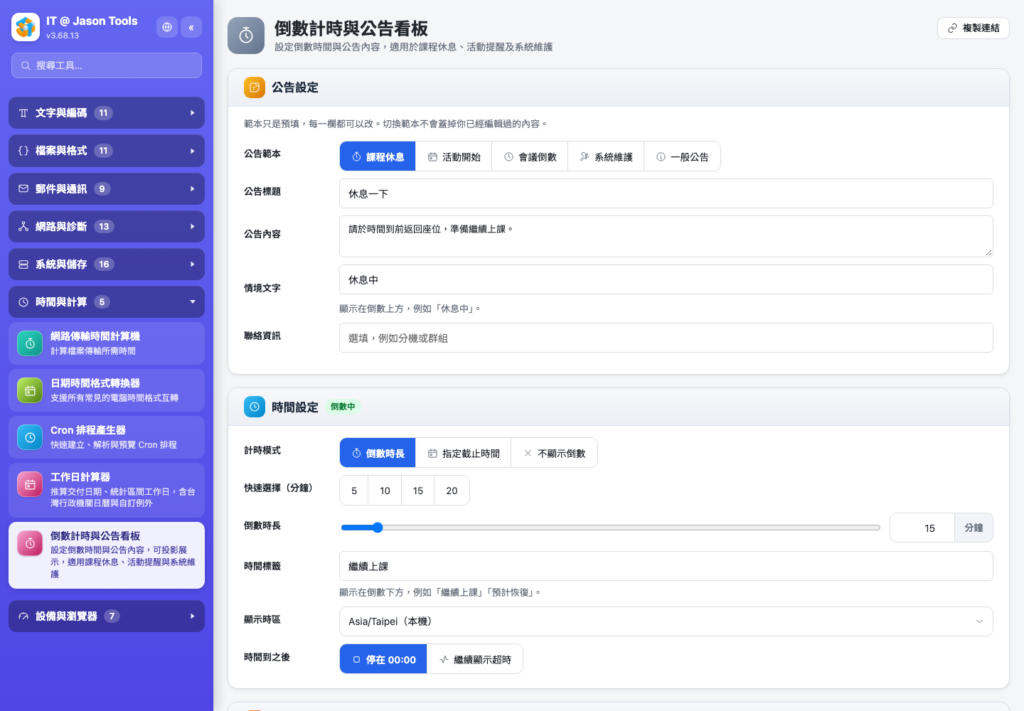Open the 日期時間格式轉換器 tool
1024x711 pixels.
106,390
